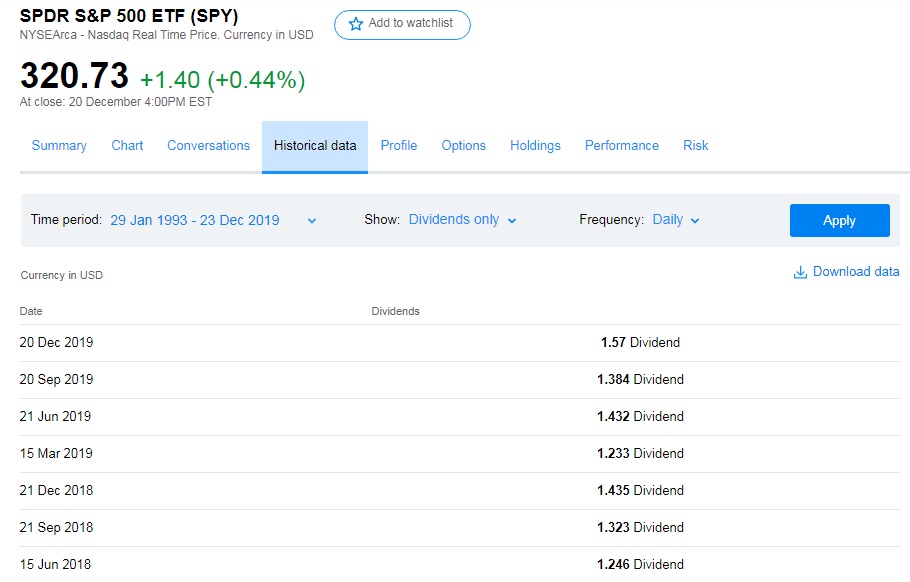The height and width of the screenshot is (582, 910).
Task: Open the Daily frequency dropdown
Action: pos(676,219)
